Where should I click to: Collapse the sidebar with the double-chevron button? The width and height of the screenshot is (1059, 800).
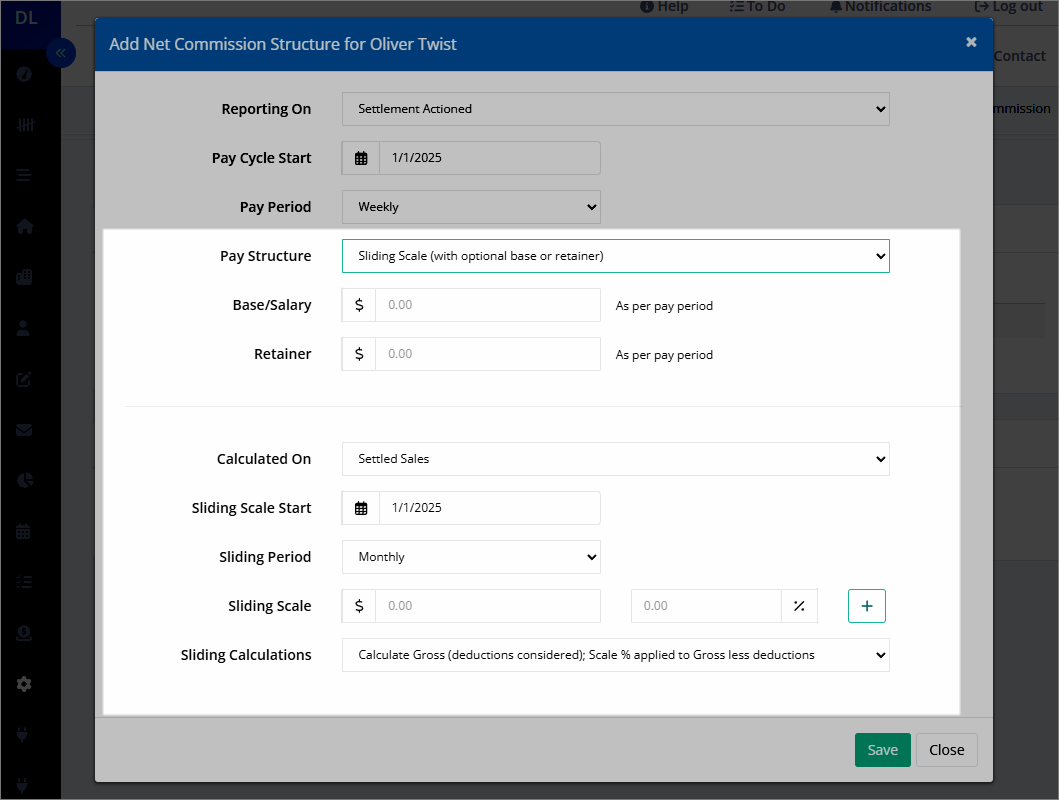(x=61, y=53)
